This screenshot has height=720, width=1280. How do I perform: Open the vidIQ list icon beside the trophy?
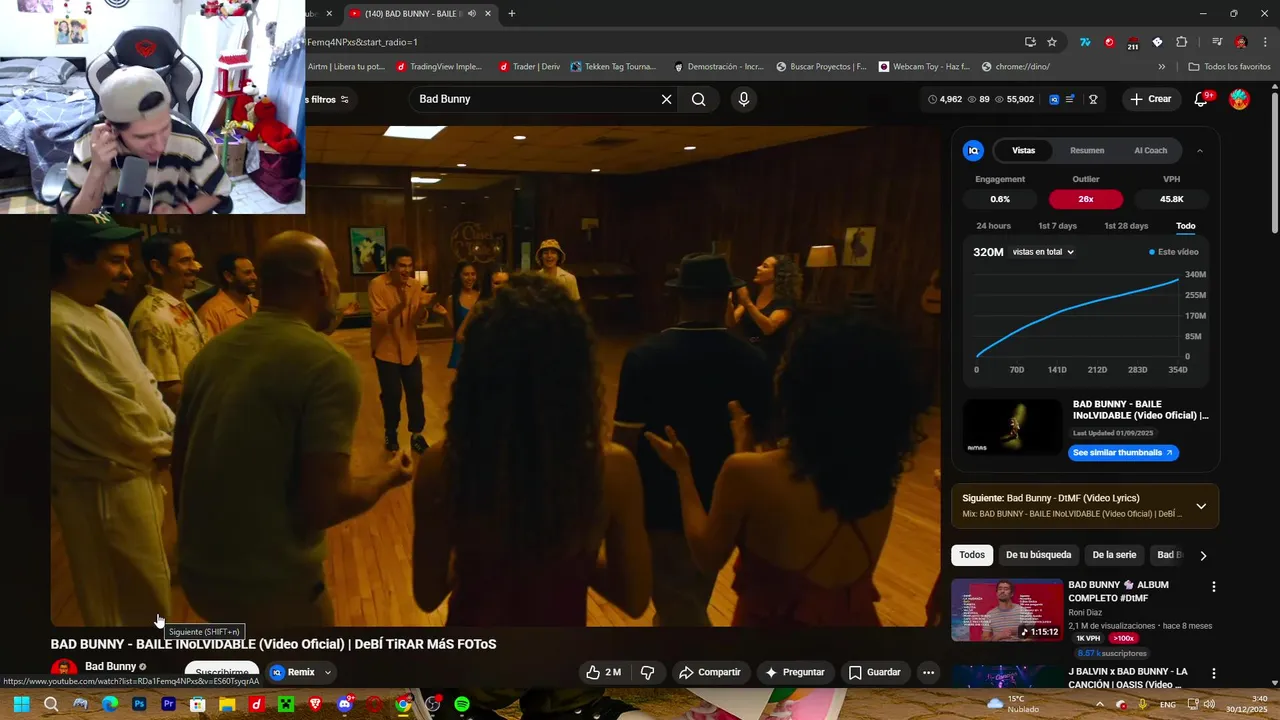(1071, 99)
